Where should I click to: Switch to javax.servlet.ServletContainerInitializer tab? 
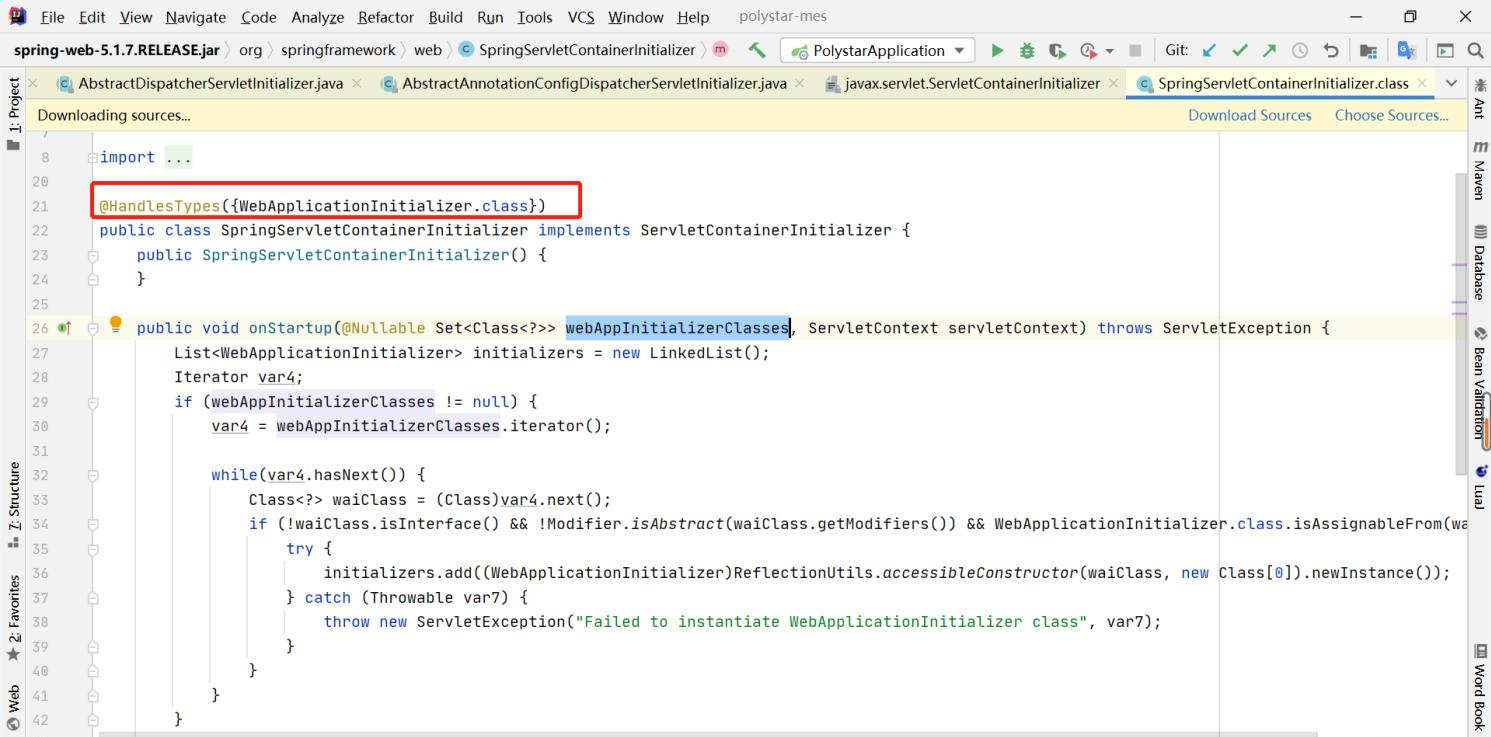pyautogui.click(x=972, y=83)
